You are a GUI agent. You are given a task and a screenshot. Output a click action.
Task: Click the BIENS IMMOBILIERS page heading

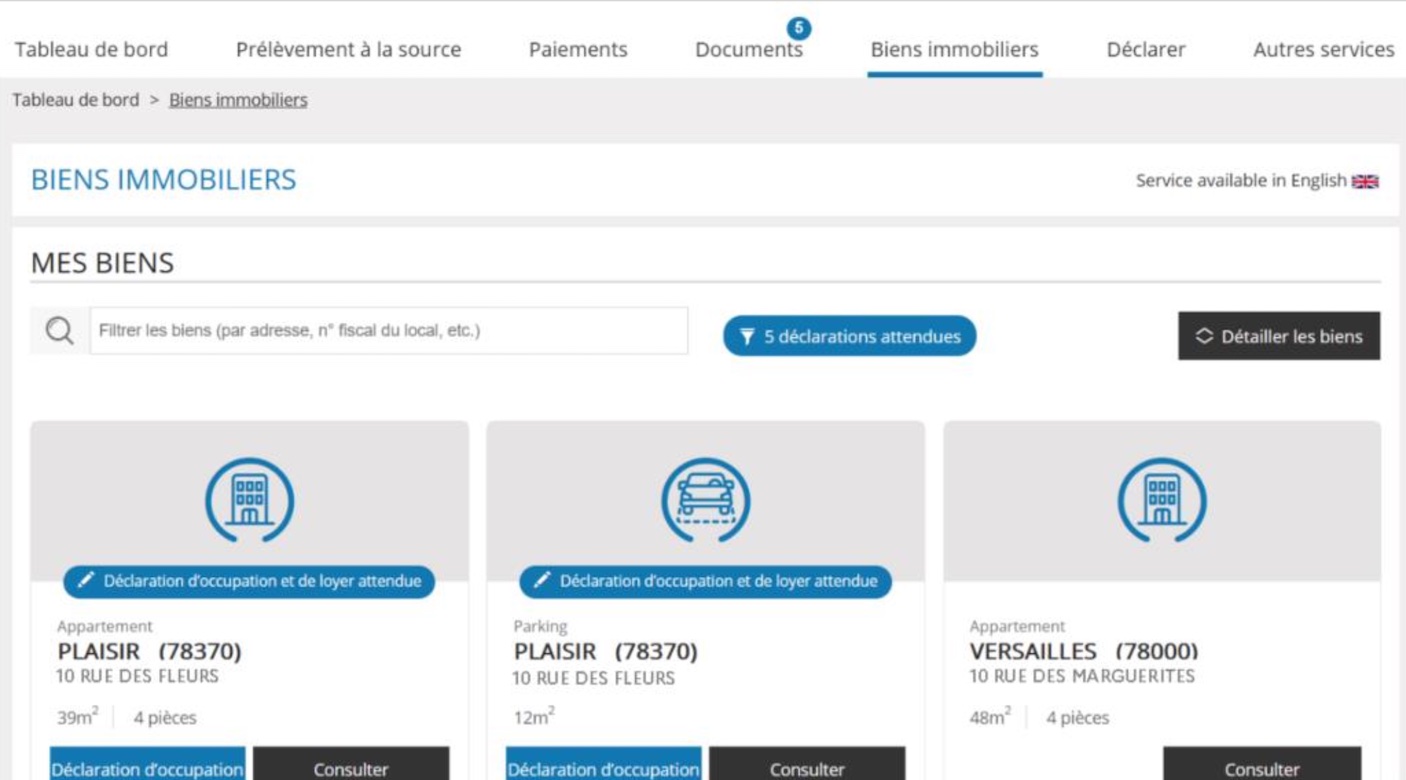pos(164,180)
